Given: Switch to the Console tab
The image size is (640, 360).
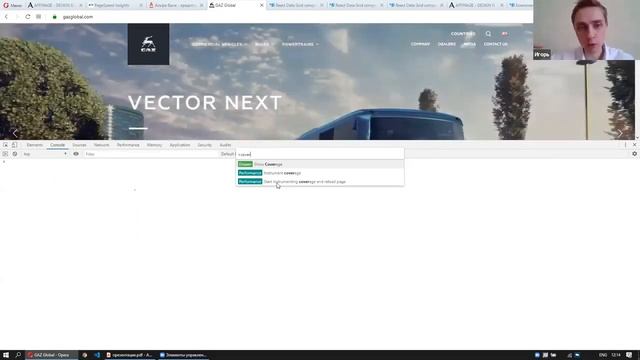Looking at the screenshot, I should (x=58, y=145).
